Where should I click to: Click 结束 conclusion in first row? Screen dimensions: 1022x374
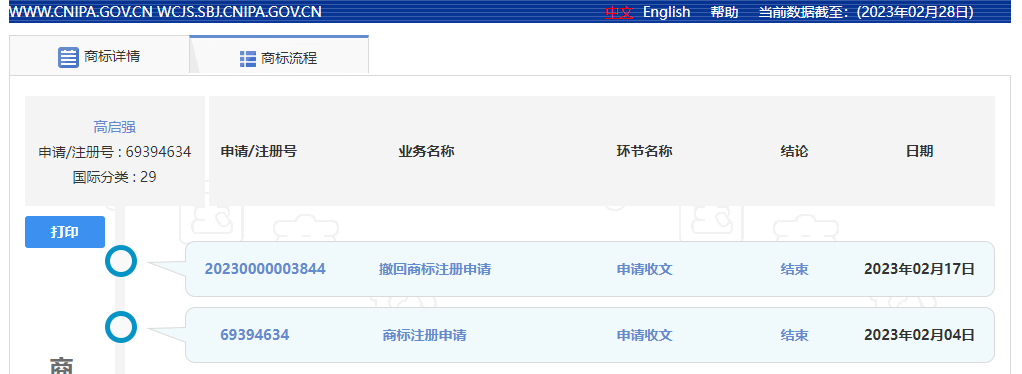pos(795,269)
